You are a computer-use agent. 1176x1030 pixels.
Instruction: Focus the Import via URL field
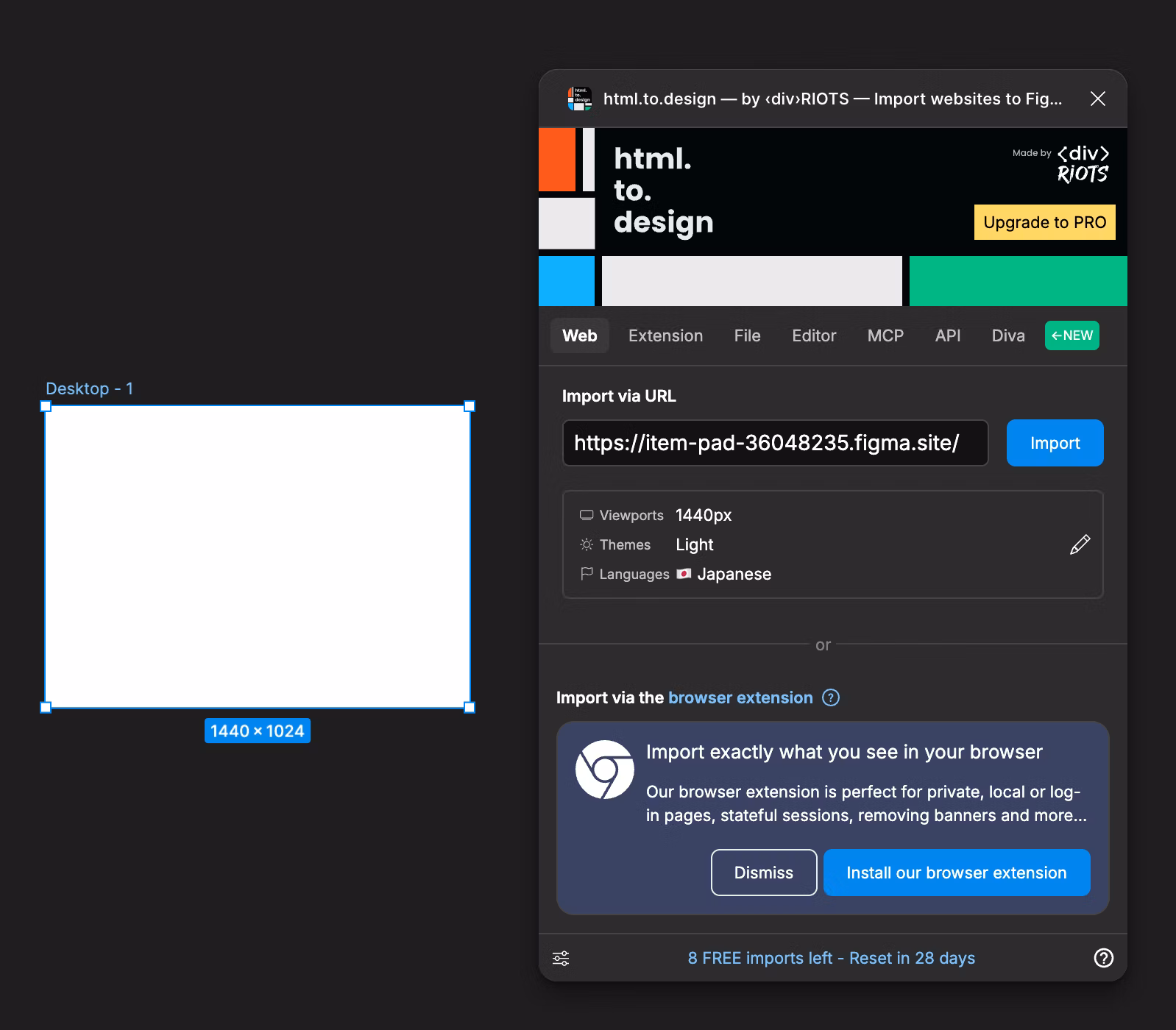[x=775, y=443]
